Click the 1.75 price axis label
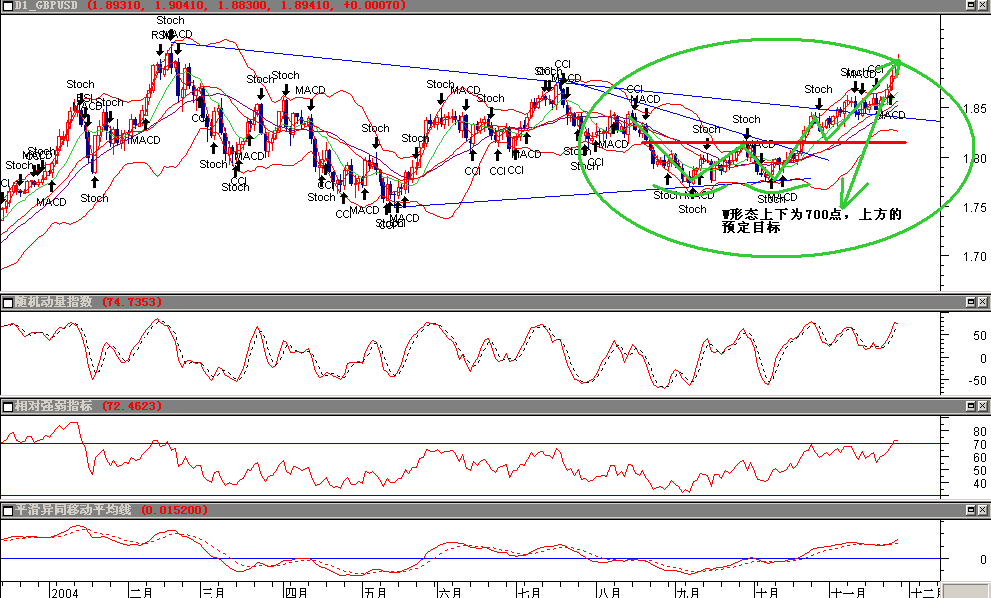This screenshot has width=991, height=598. tap(974, 207)
